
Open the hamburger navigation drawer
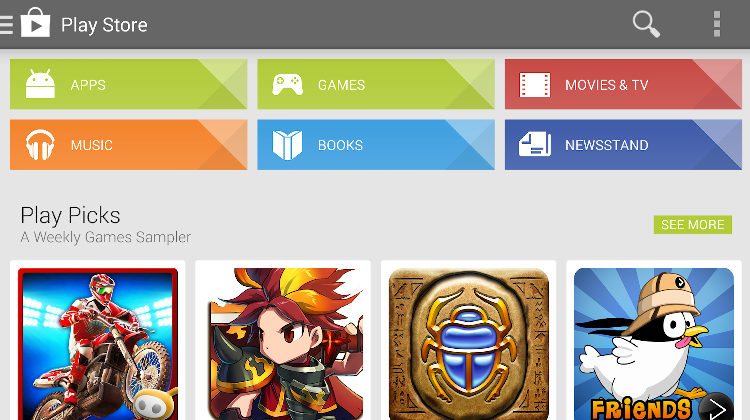coord(6,24)
